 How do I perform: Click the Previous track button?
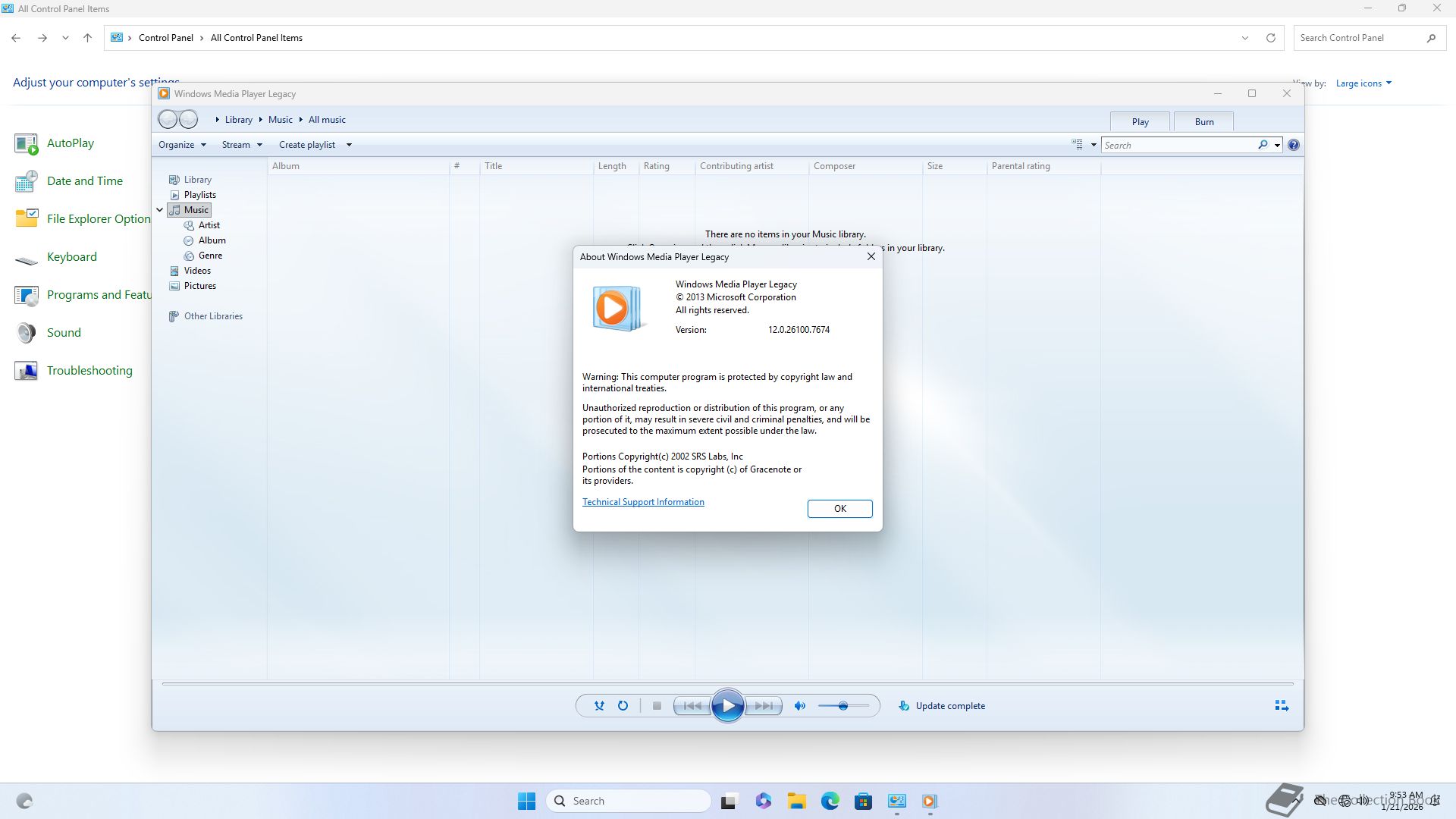click(x=692, y=706)
